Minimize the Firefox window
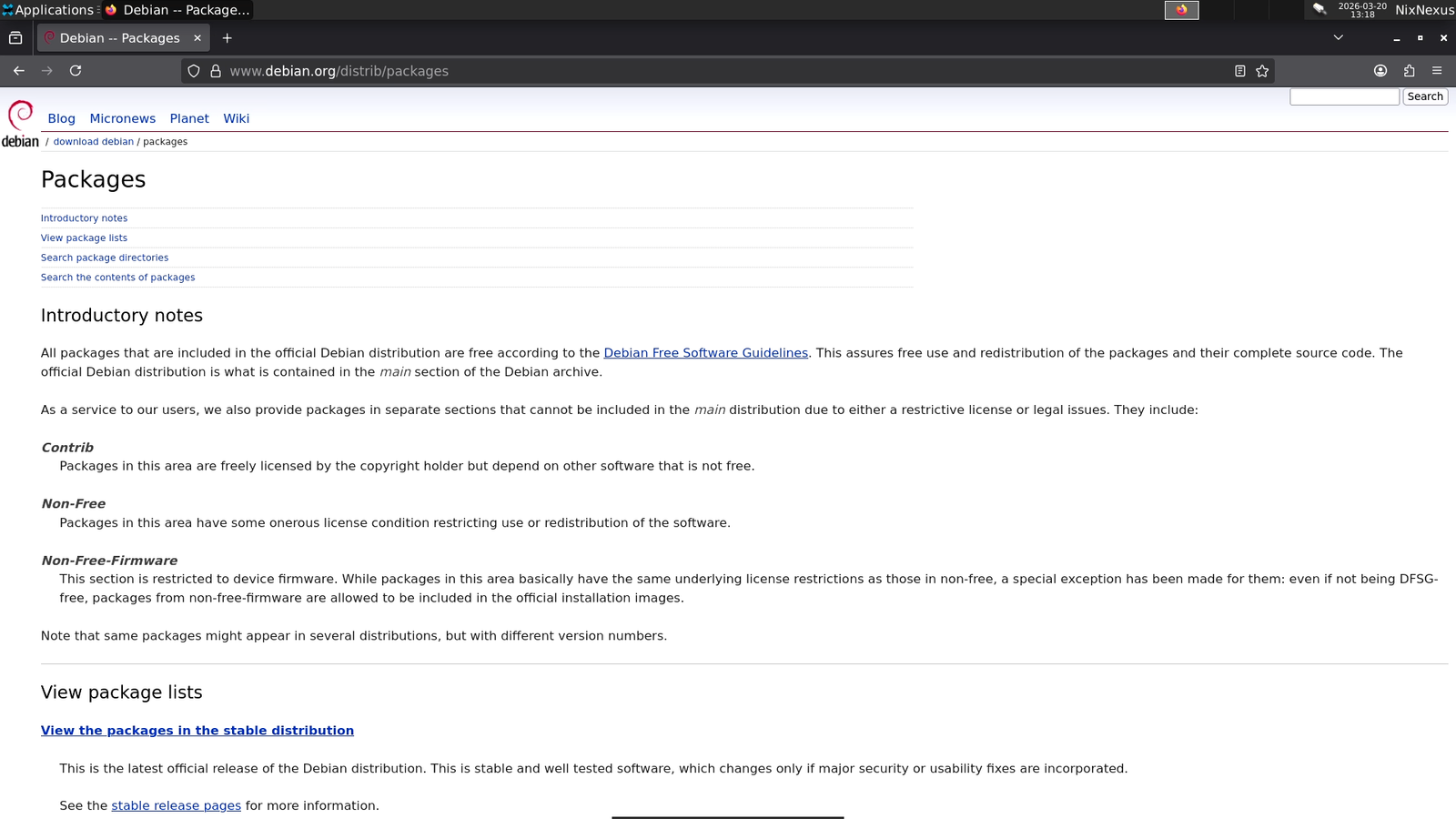The height and width of the screenshot is (819, 1456). tap(1396, 38)
